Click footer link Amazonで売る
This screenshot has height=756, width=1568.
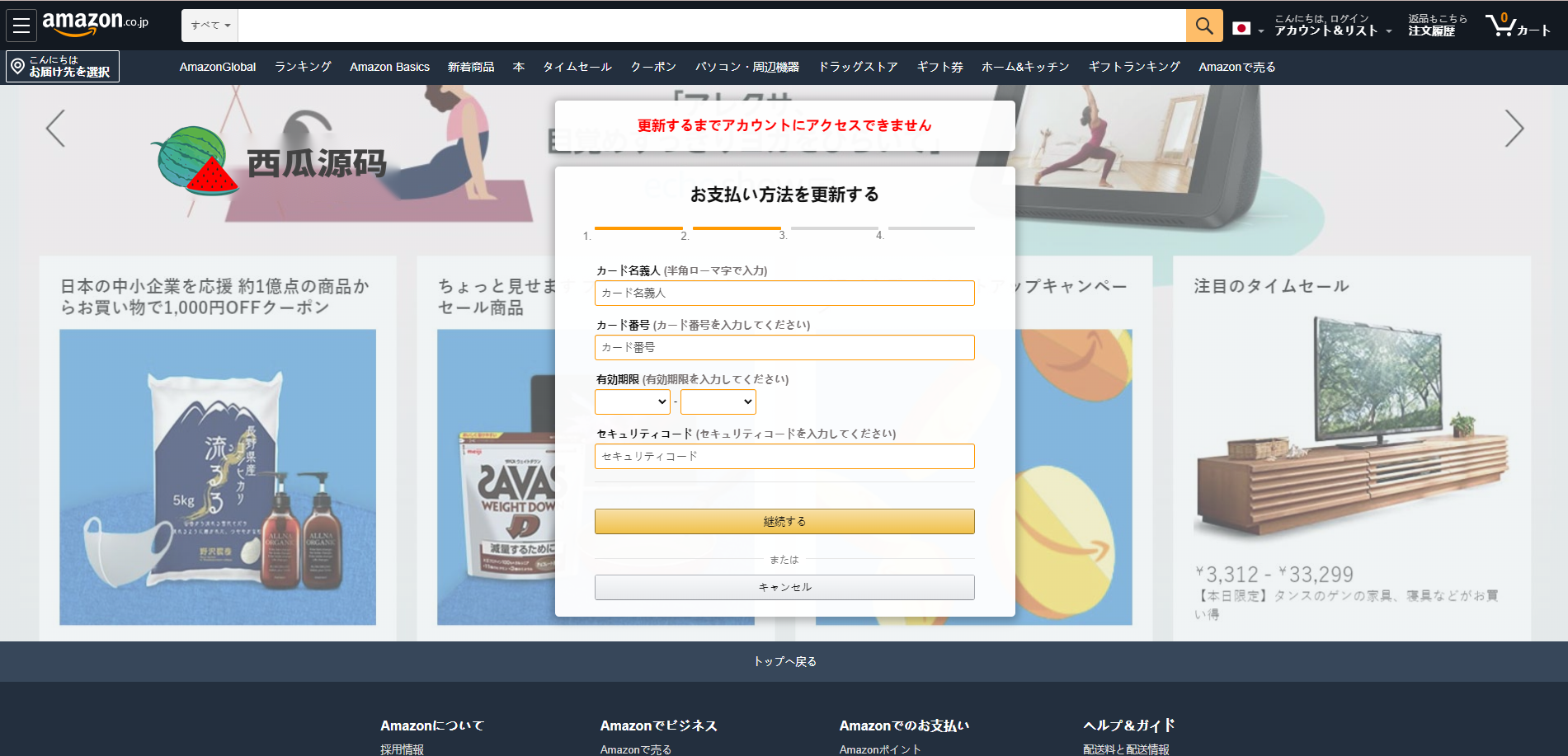[x=636, y=749]
